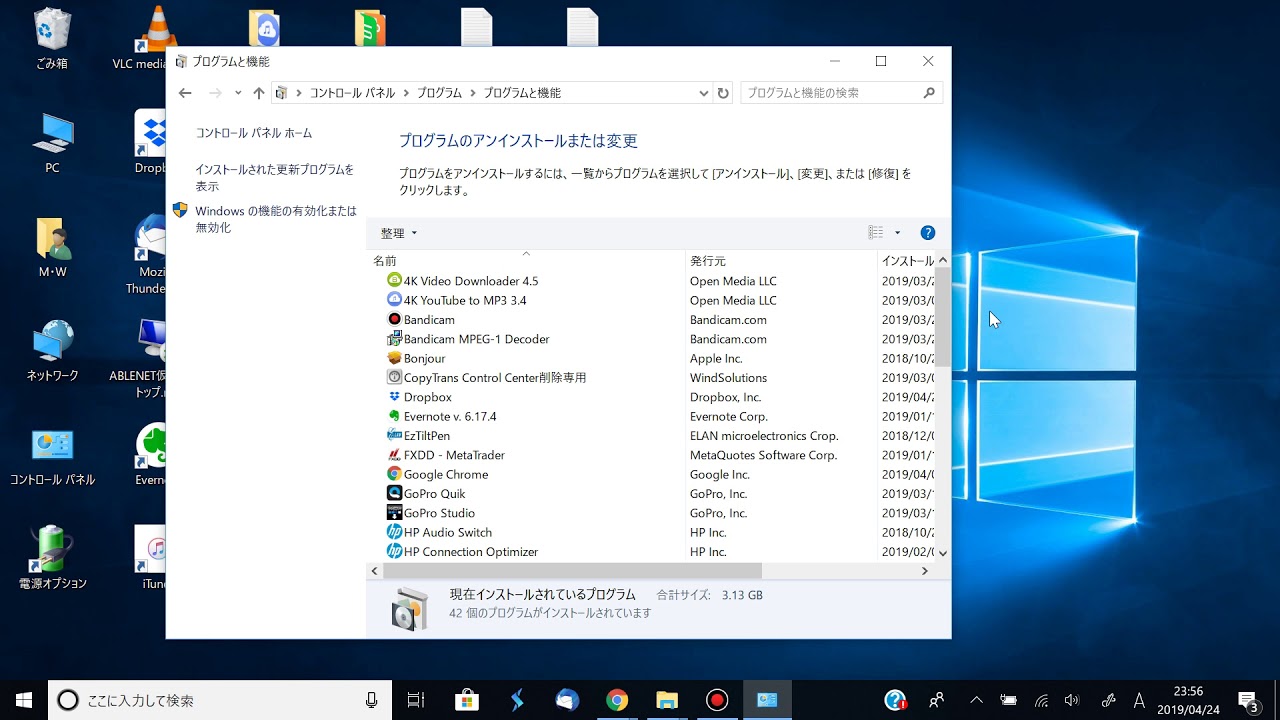Click the GoPro Quik icon
This screenshot has height=720, width=1280.
394,493
